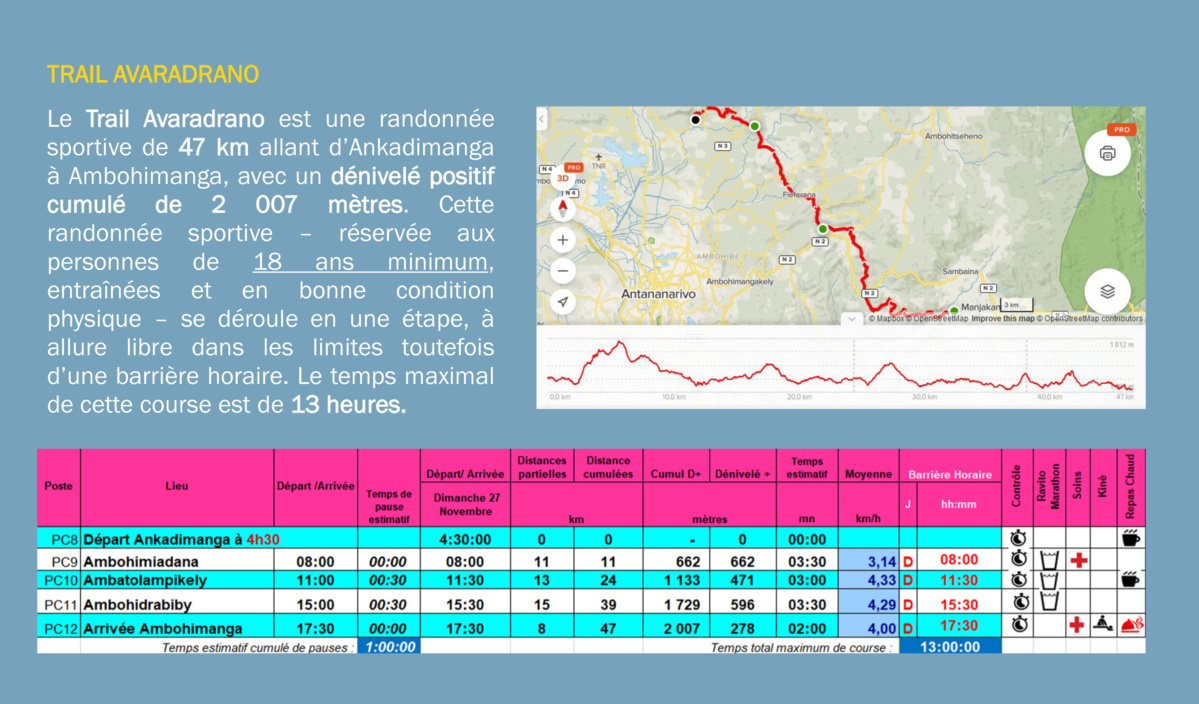The image size is (1199, 704).
Task: Click the kiné massage icon in the Ambohimanga row
Action: [x=1102, y=625]
